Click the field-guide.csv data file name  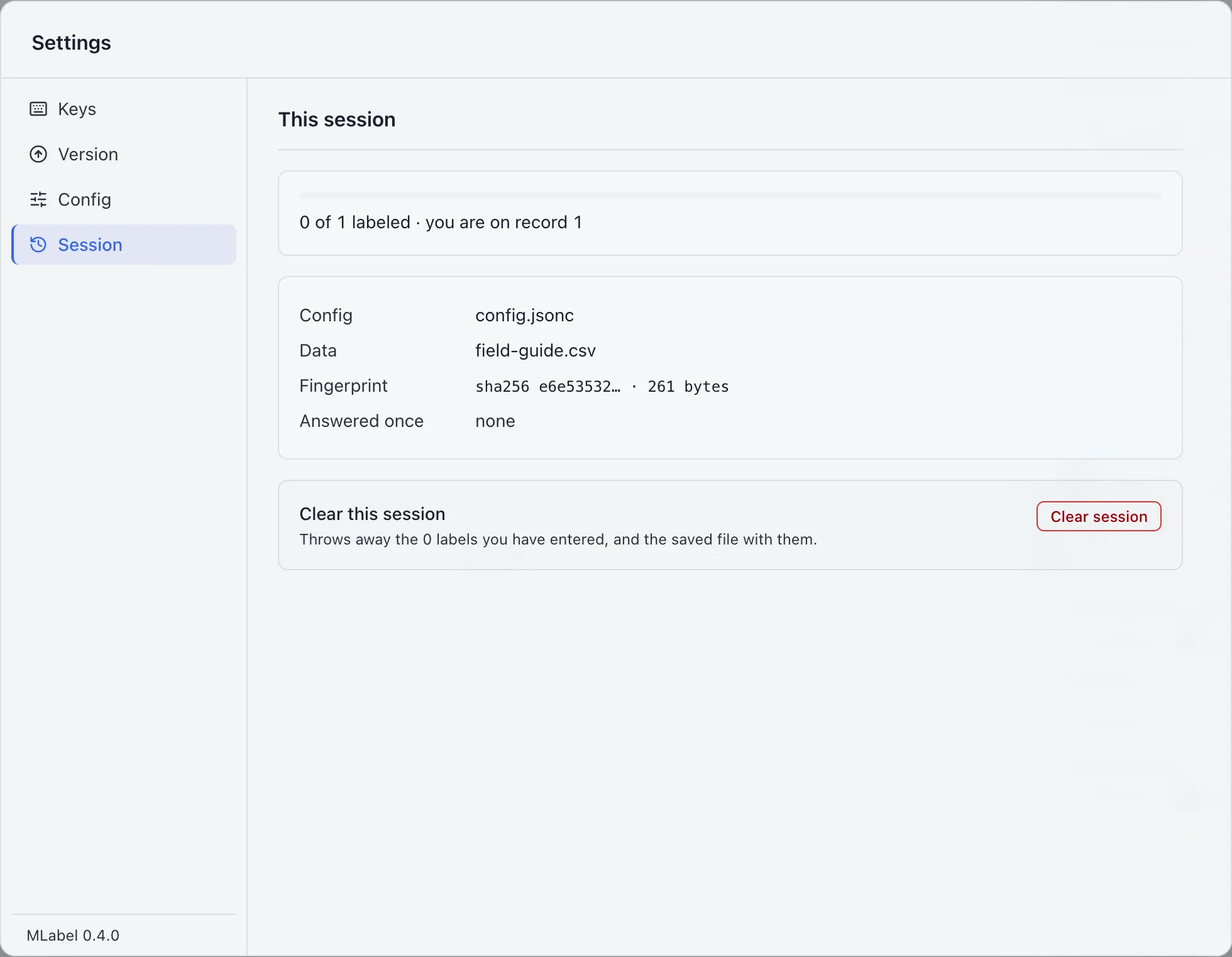536,350
